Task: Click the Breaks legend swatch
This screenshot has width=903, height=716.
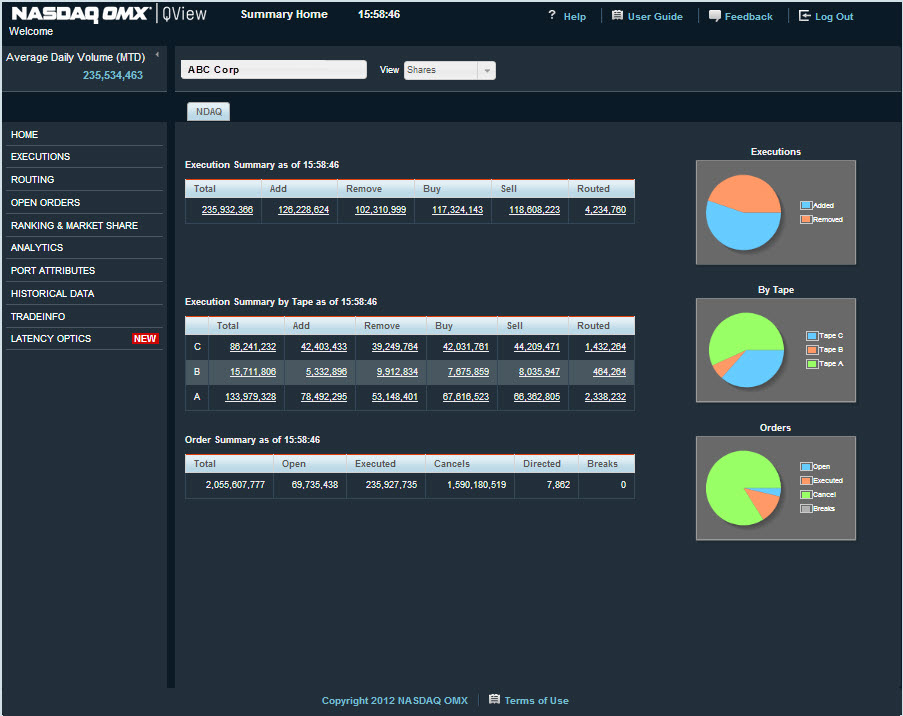Action: tap(806, 508)
